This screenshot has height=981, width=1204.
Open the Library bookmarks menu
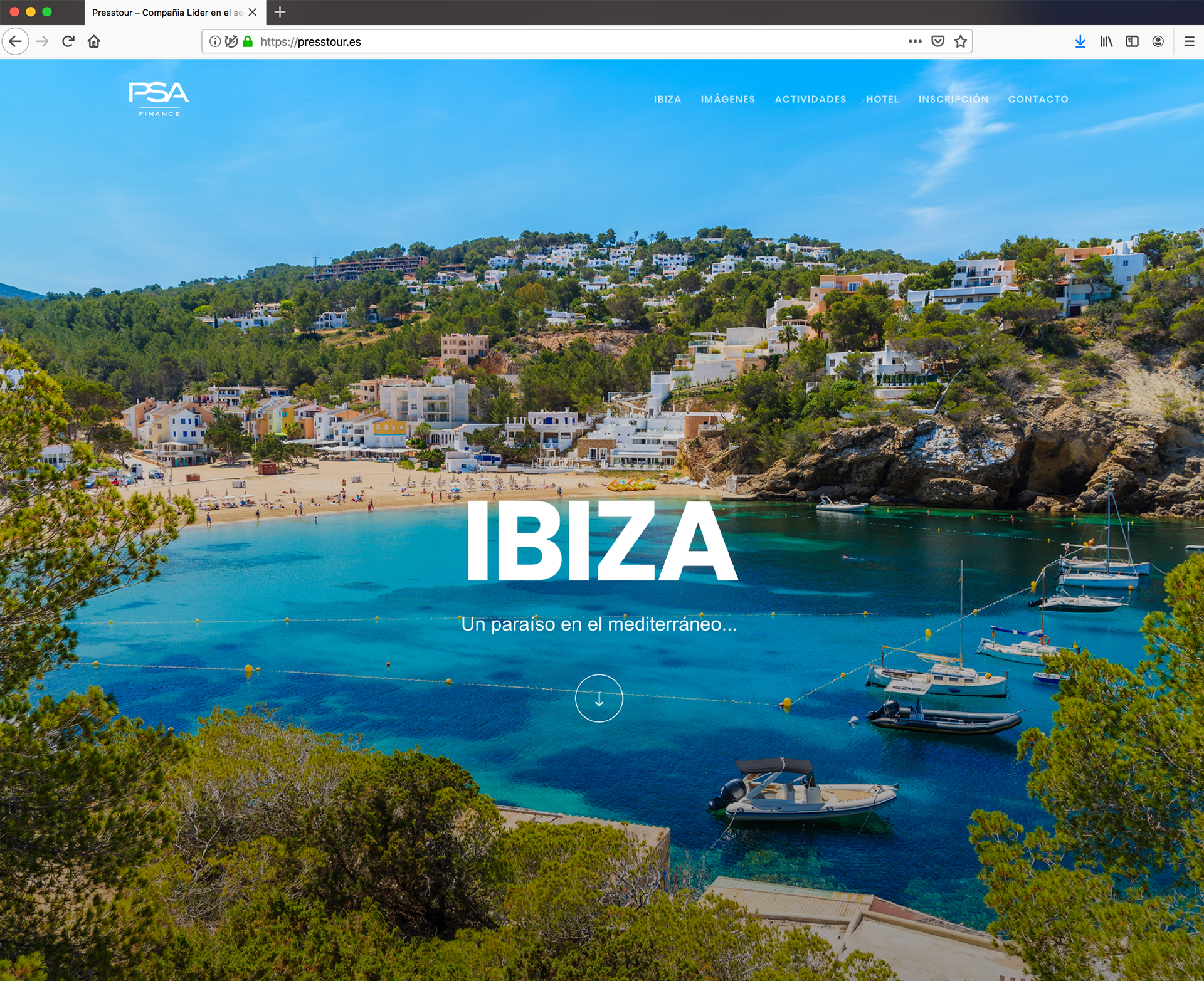click(1106, 41)
